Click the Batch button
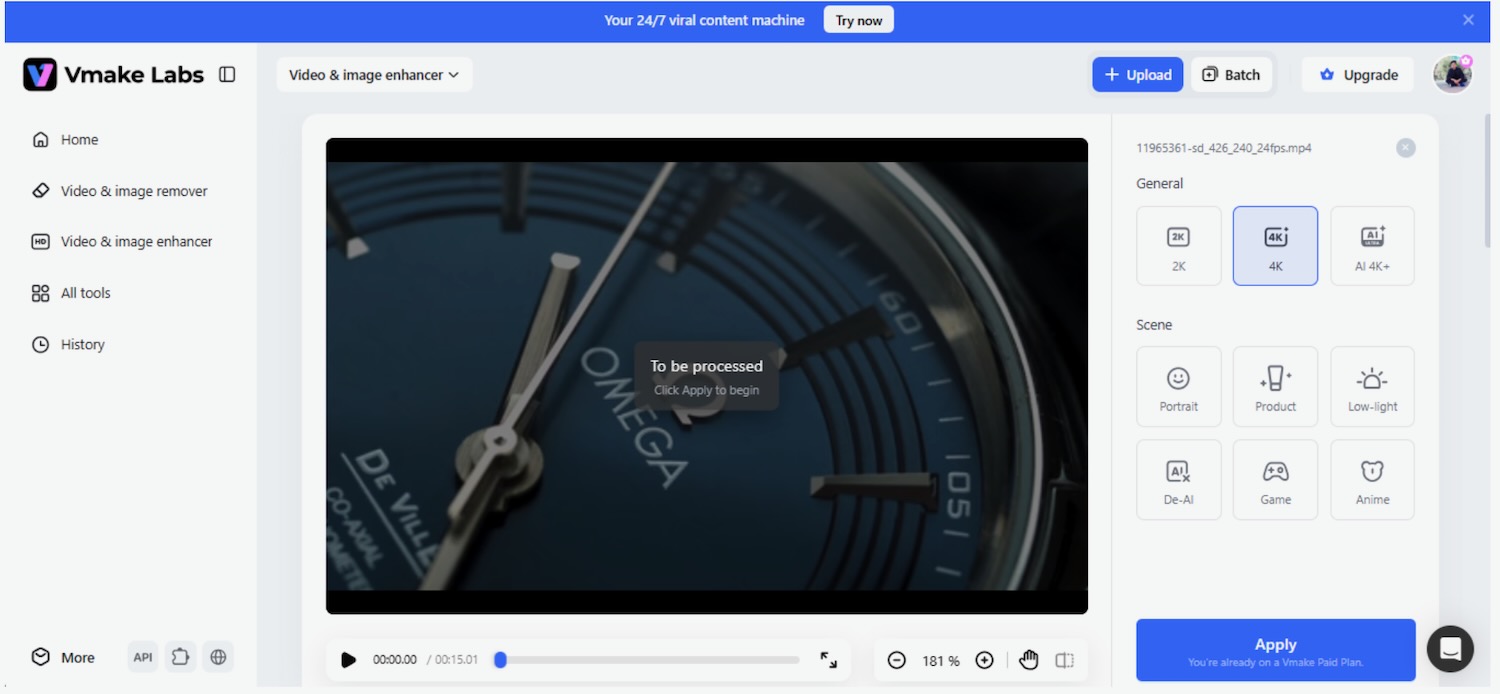The image size is (1500, 694). (1231, 75)
